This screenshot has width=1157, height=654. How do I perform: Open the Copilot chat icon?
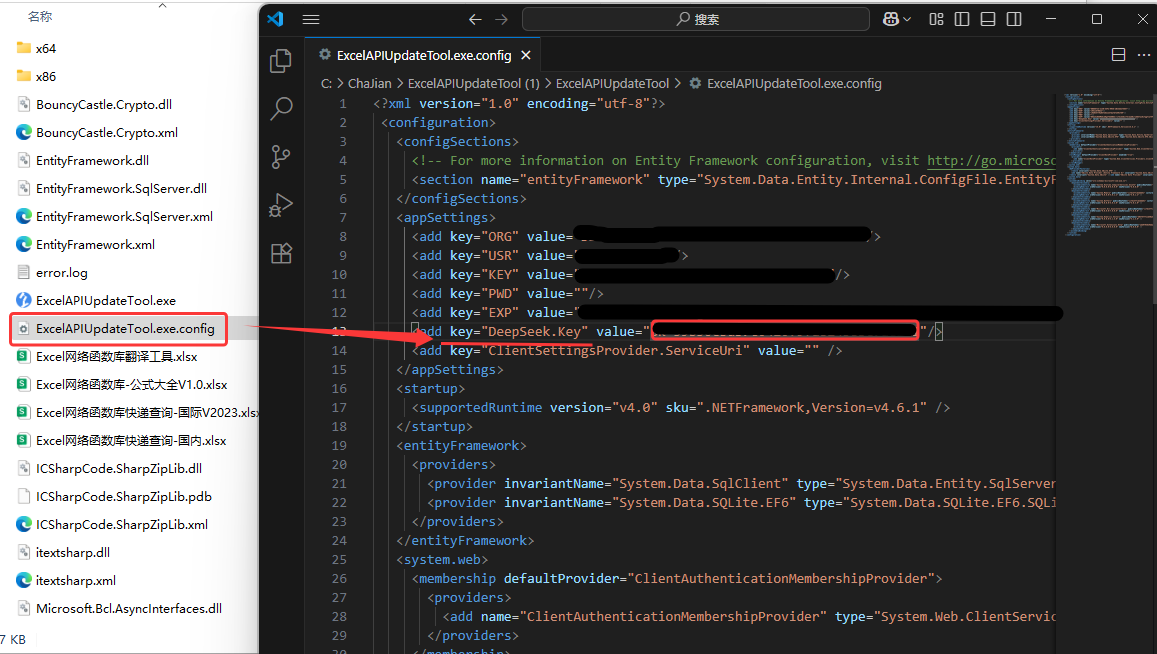click(891, 19)
